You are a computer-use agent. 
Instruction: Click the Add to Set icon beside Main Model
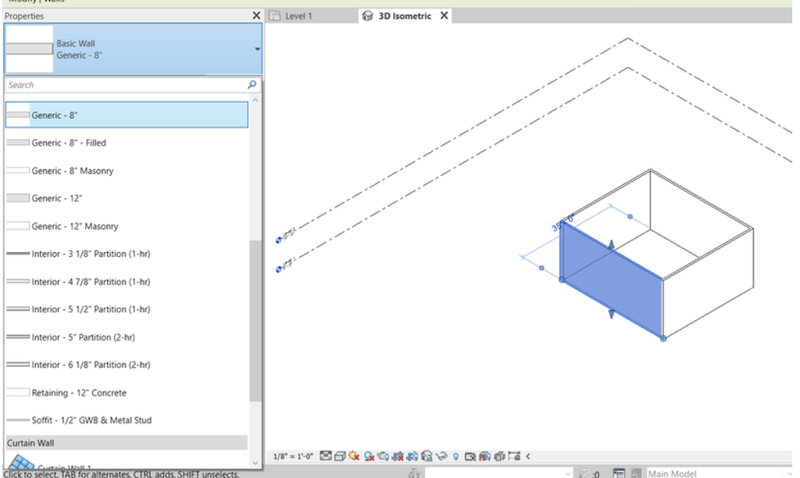pyautogui.click(x=636, y=473)
